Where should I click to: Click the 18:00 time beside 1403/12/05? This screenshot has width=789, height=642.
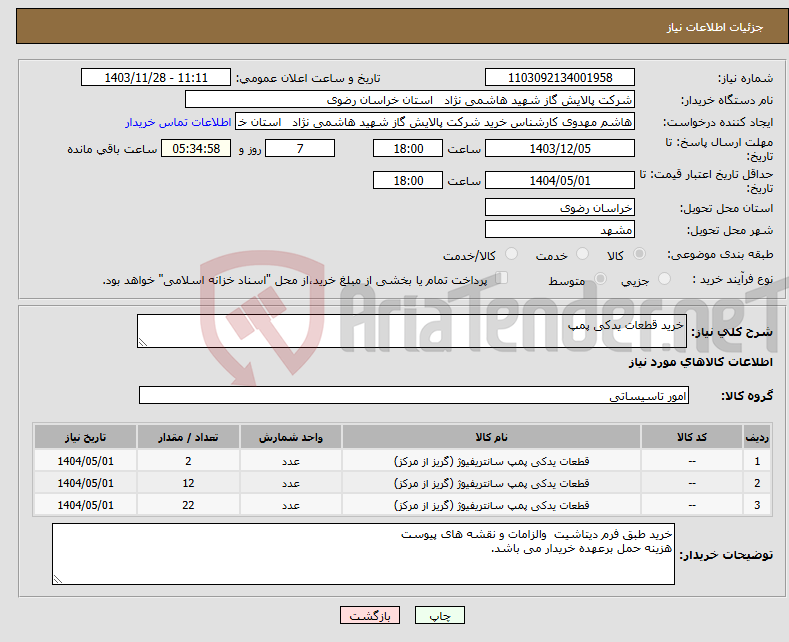pos(408,148)
